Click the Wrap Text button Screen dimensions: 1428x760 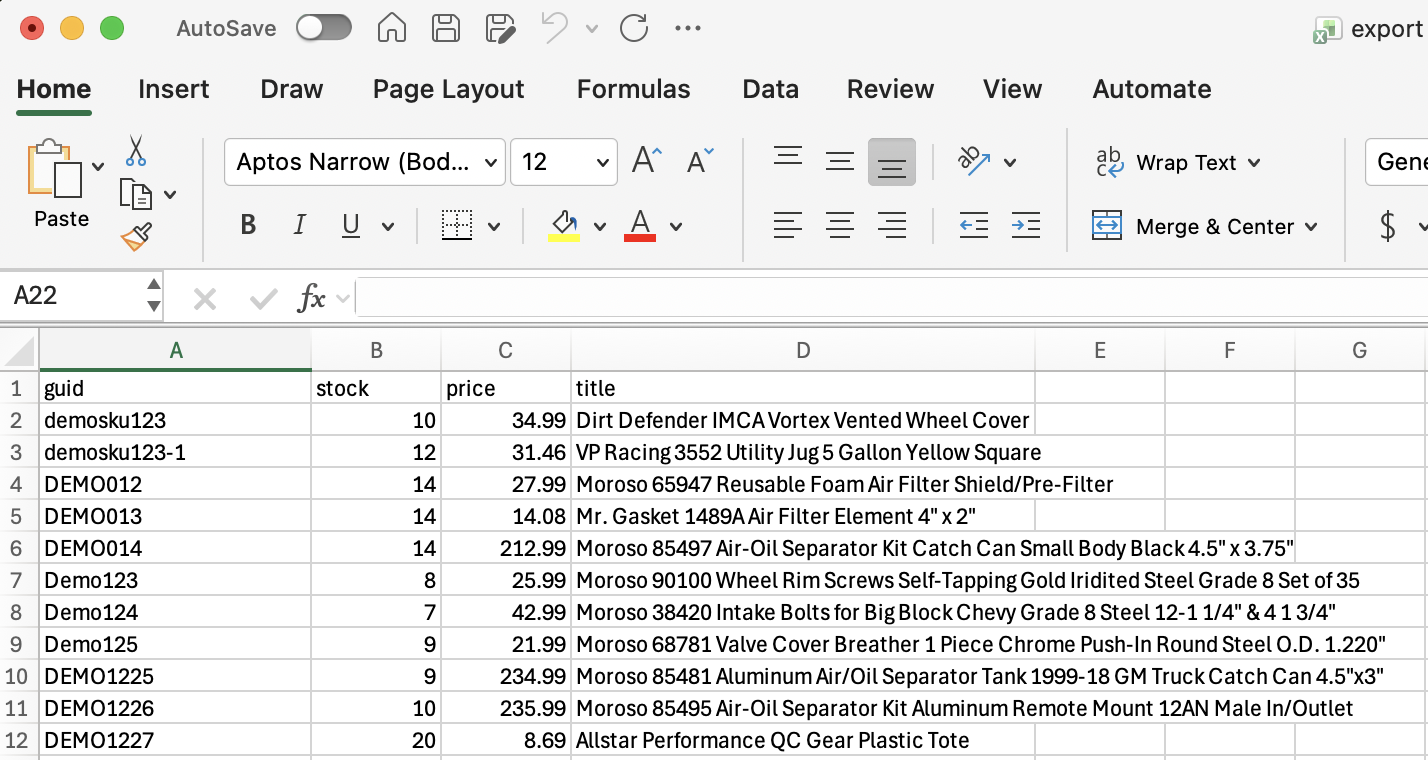click(1178, 162)
